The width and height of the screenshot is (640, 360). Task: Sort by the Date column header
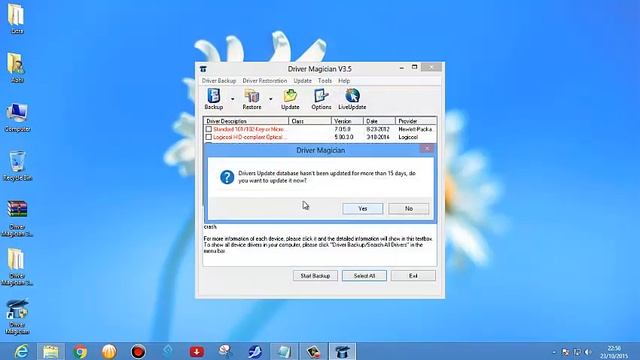(x=380, y=121)
